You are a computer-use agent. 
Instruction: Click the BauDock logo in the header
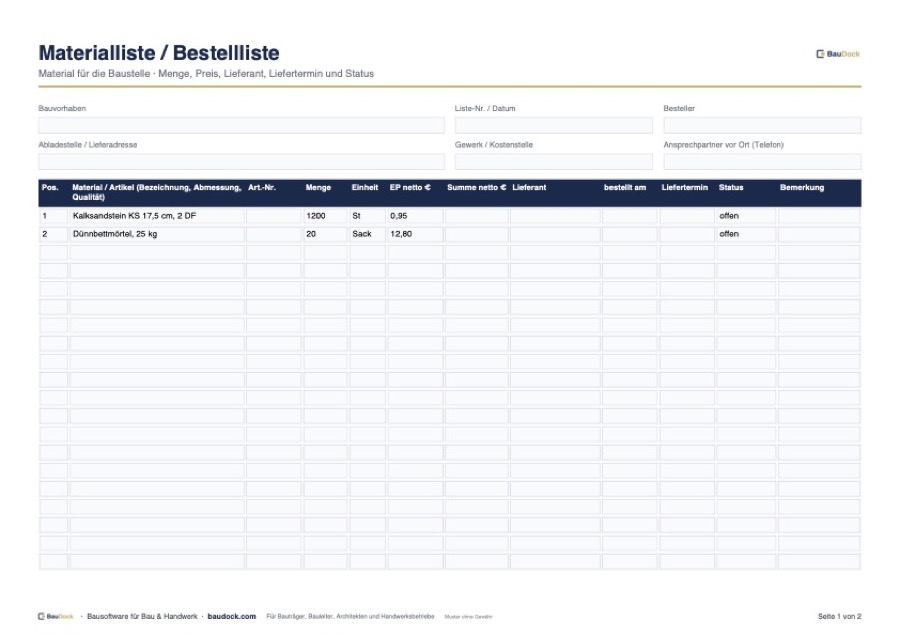tap(837, 54)
